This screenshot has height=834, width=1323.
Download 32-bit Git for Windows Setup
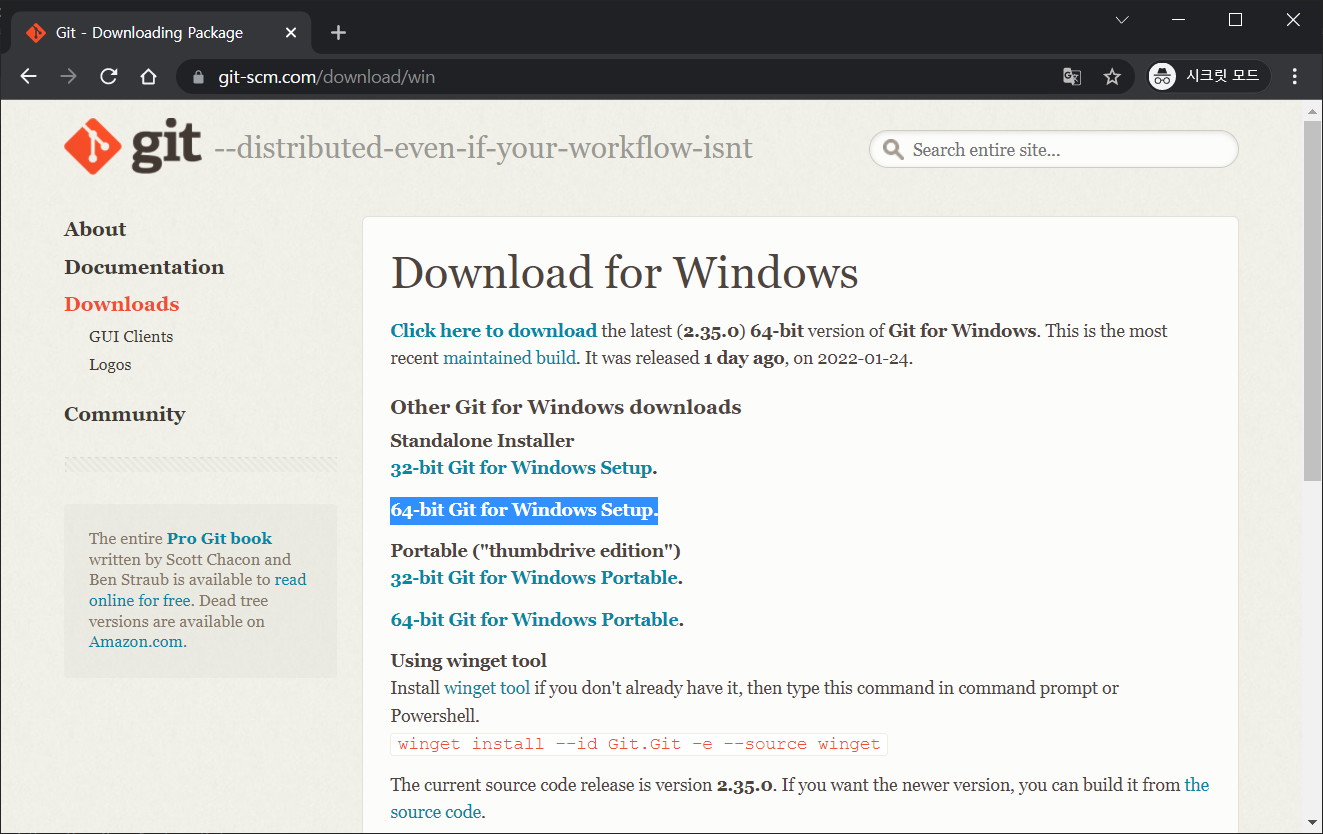pos(521,468)
